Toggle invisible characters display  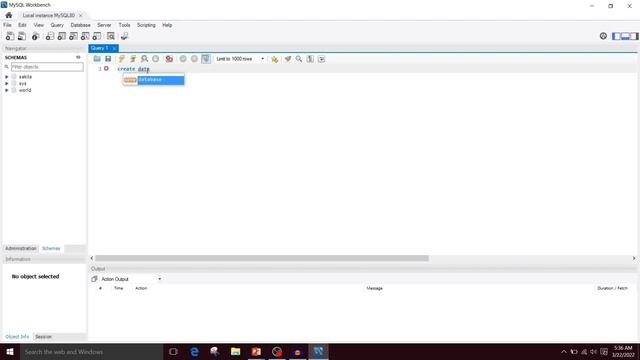tap(310, 59)
